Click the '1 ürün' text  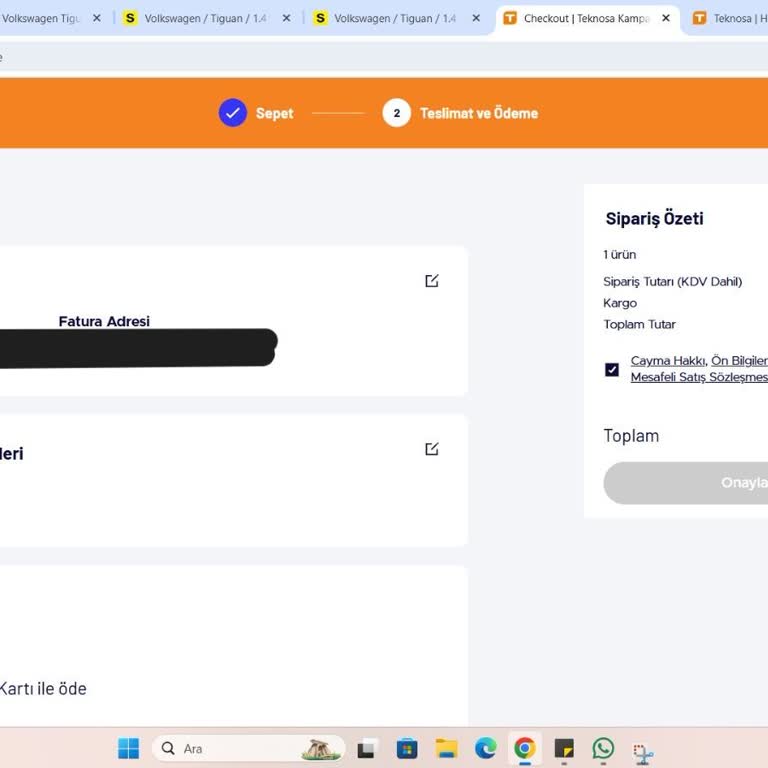[x=620, y=255]
